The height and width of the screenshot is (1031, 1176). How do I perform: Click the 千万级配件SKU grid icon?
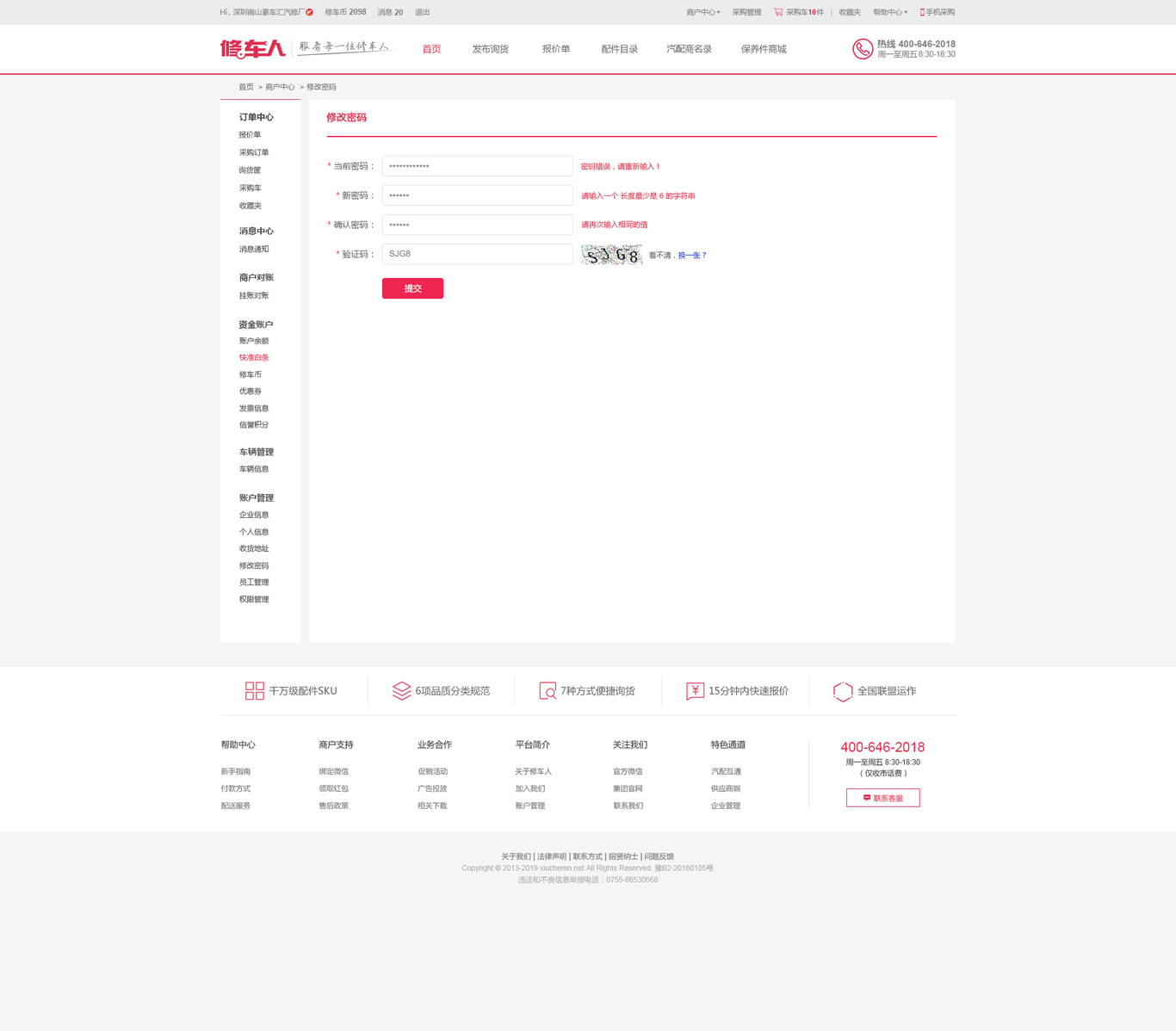click(255, 690)
